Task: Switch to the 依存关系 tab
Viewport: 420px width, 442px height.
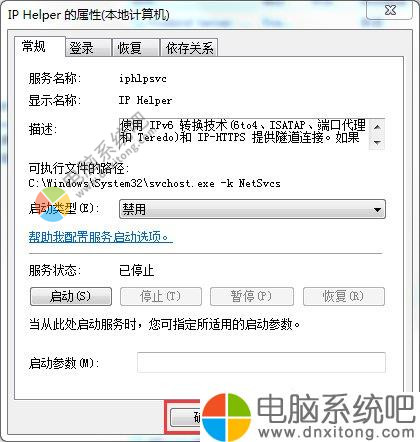Action: (x=189, y=48)
